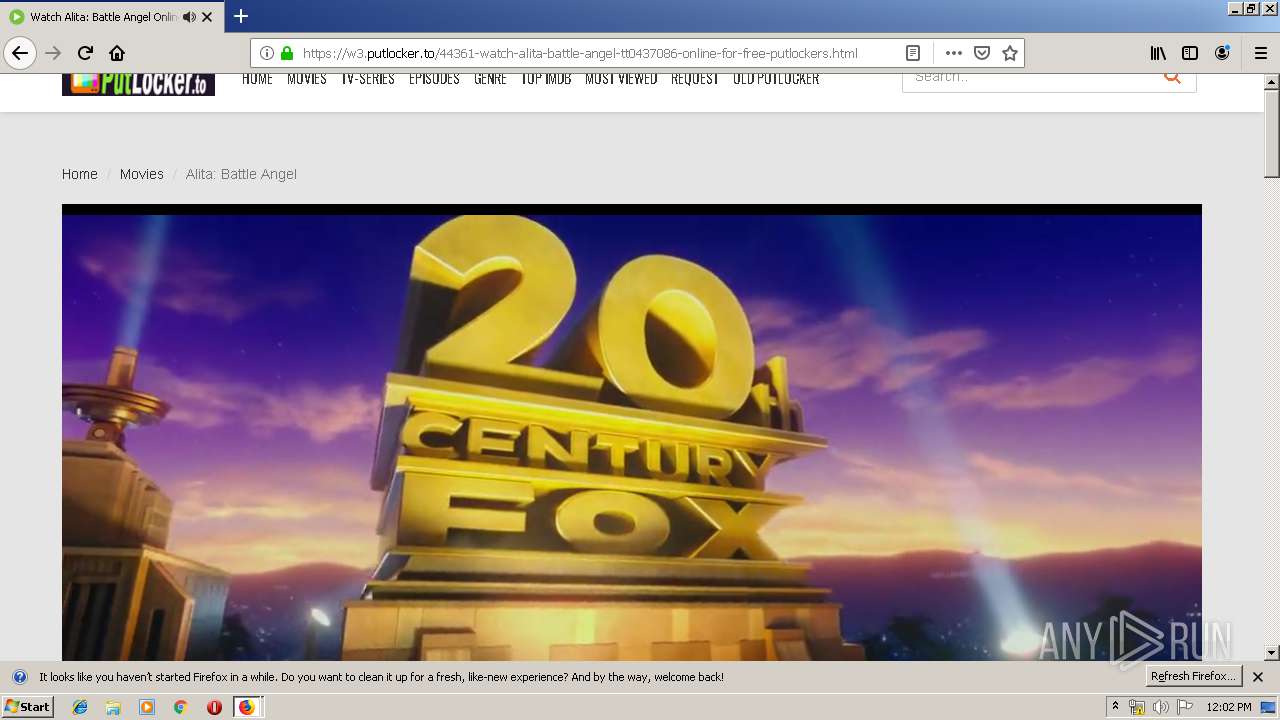Launch Opera from the taskbar
The height and width of the screenshot is (720, 1280).
click(x=214, y=707)
